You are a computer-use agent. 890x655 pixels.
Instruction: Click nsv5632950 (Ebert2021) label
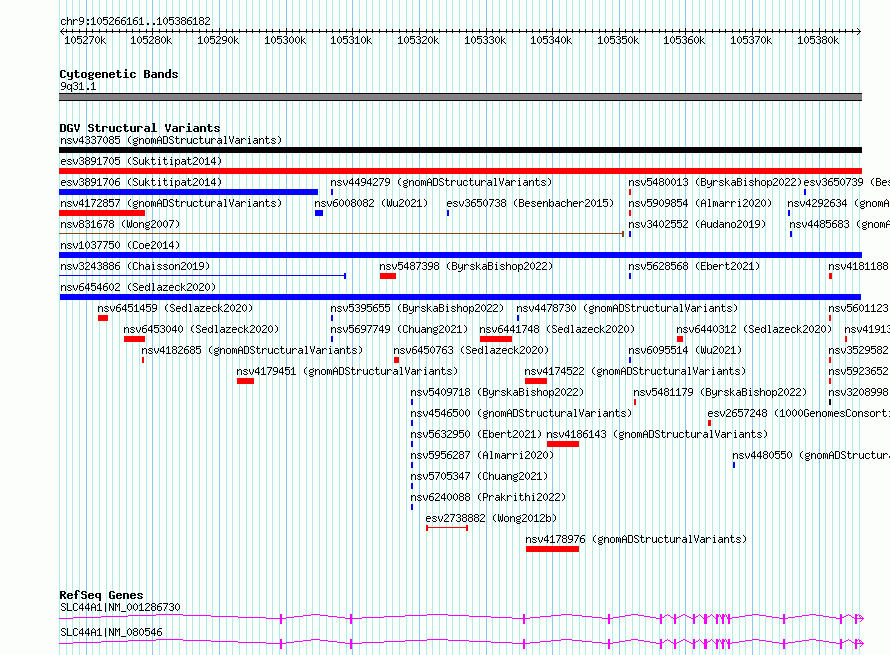(476, 434)
